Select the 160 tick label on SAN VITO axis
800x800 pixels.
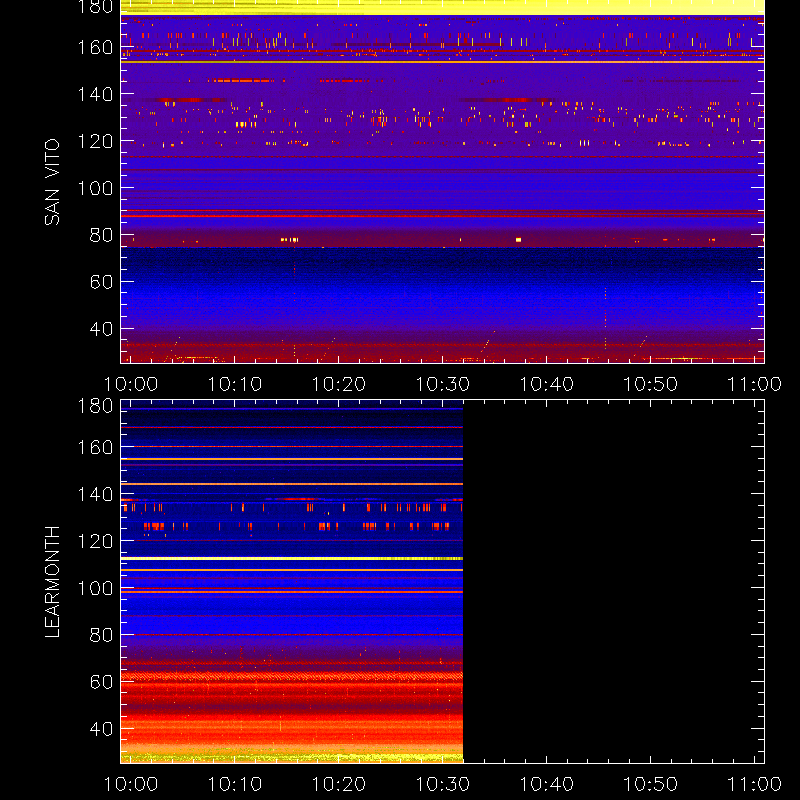[95, 47]
